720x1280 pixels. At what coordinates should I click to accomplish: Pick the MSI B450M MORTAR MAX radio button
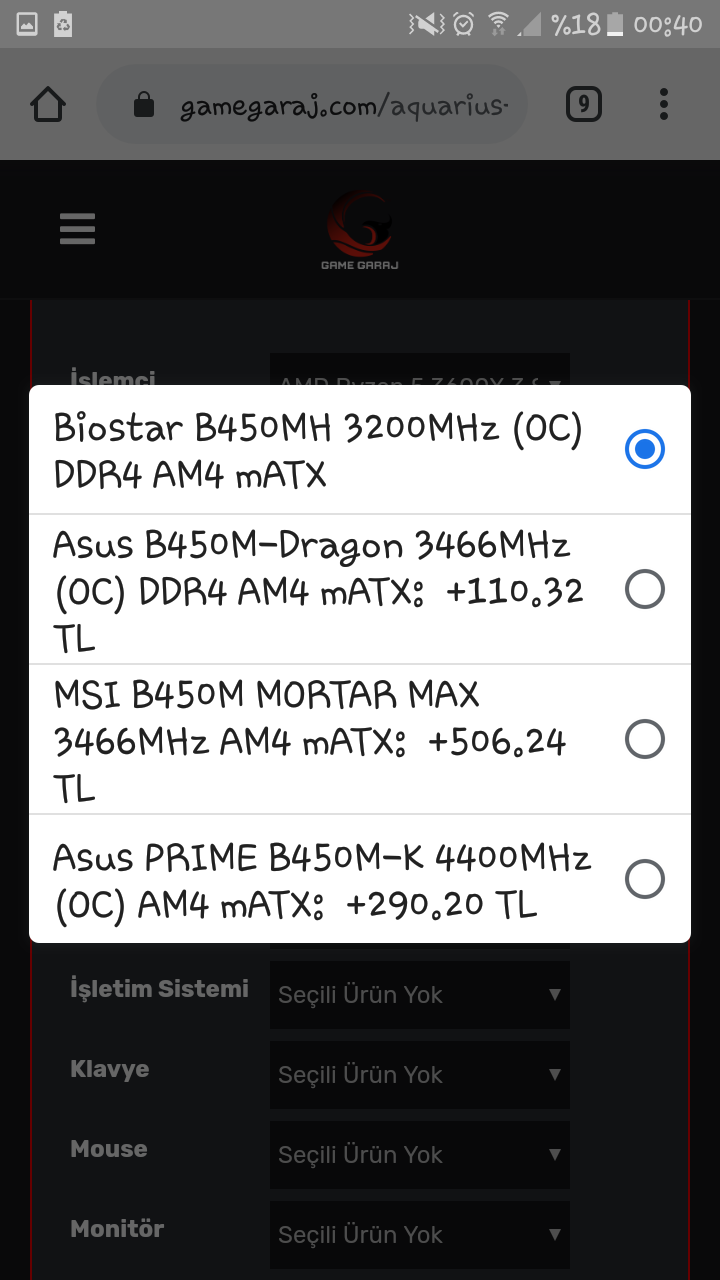644,740
